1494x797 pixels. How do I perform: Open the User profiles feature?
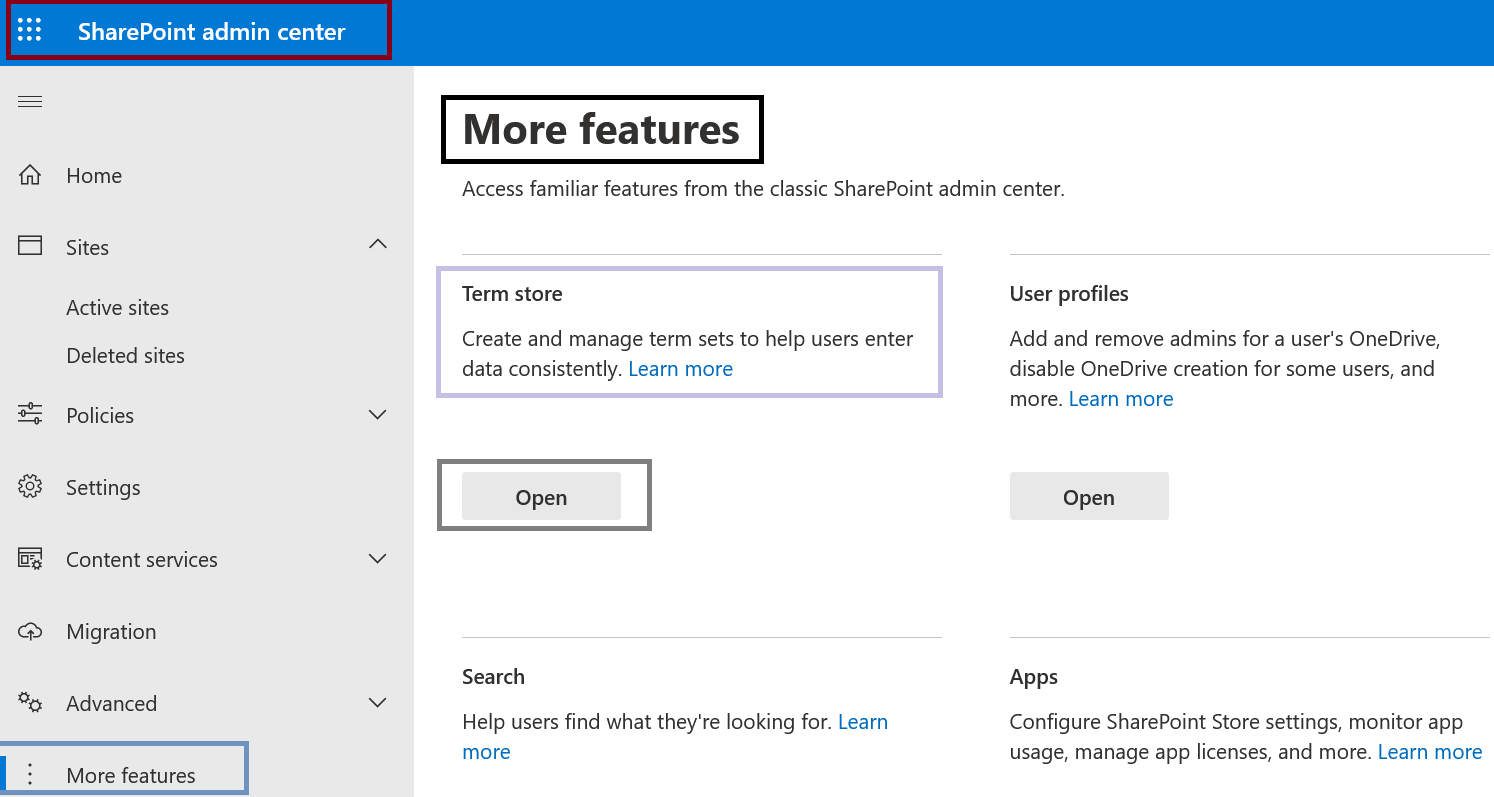(x=1089, y=497)
